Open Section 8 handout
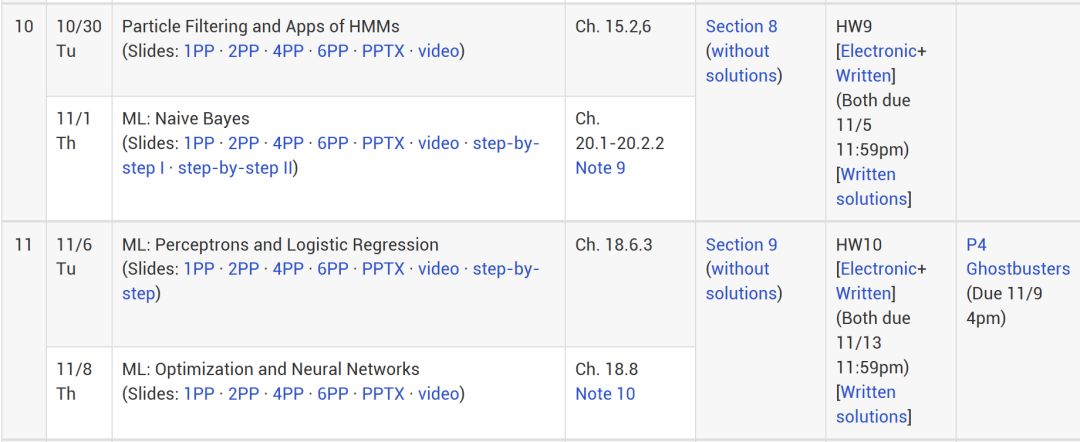The width and height of the screenshot is (1080, 442). point(741,26)
